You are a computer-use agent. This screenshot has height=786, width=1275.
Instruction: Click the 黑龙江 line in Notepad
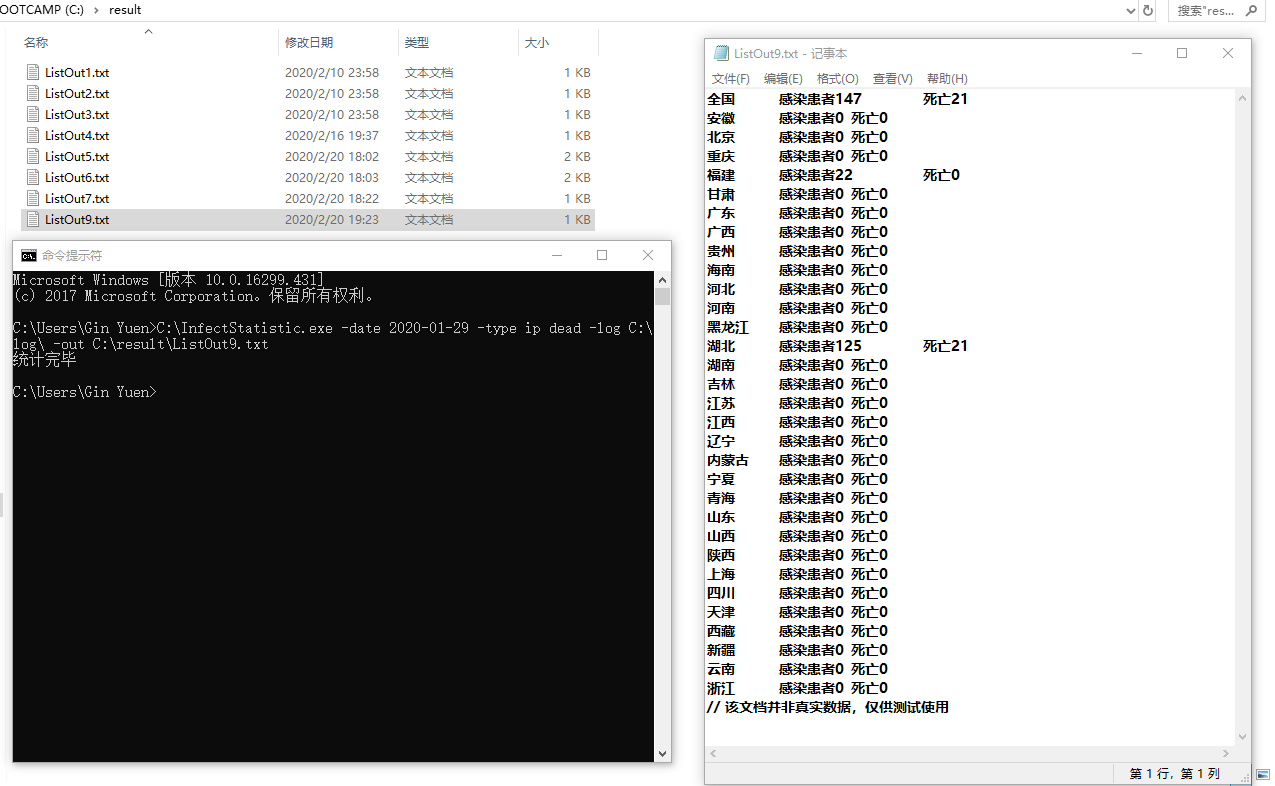[x=797, y=327]
